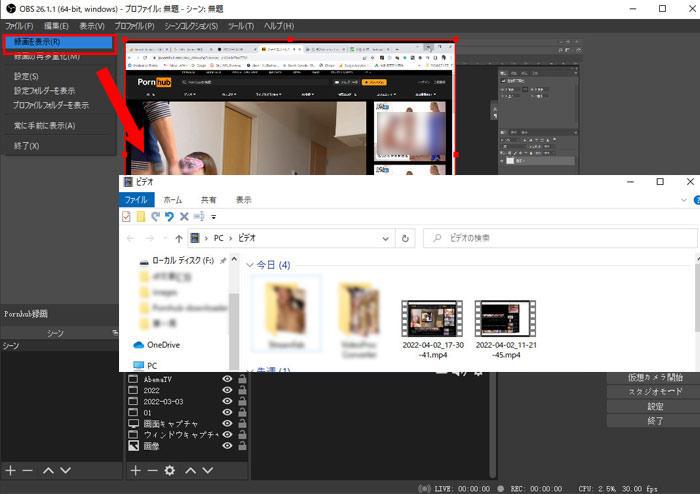Viewport: 700px width, 494px height.
Task: Open the OBS 表示(V) menu
Action: point(92,26)
